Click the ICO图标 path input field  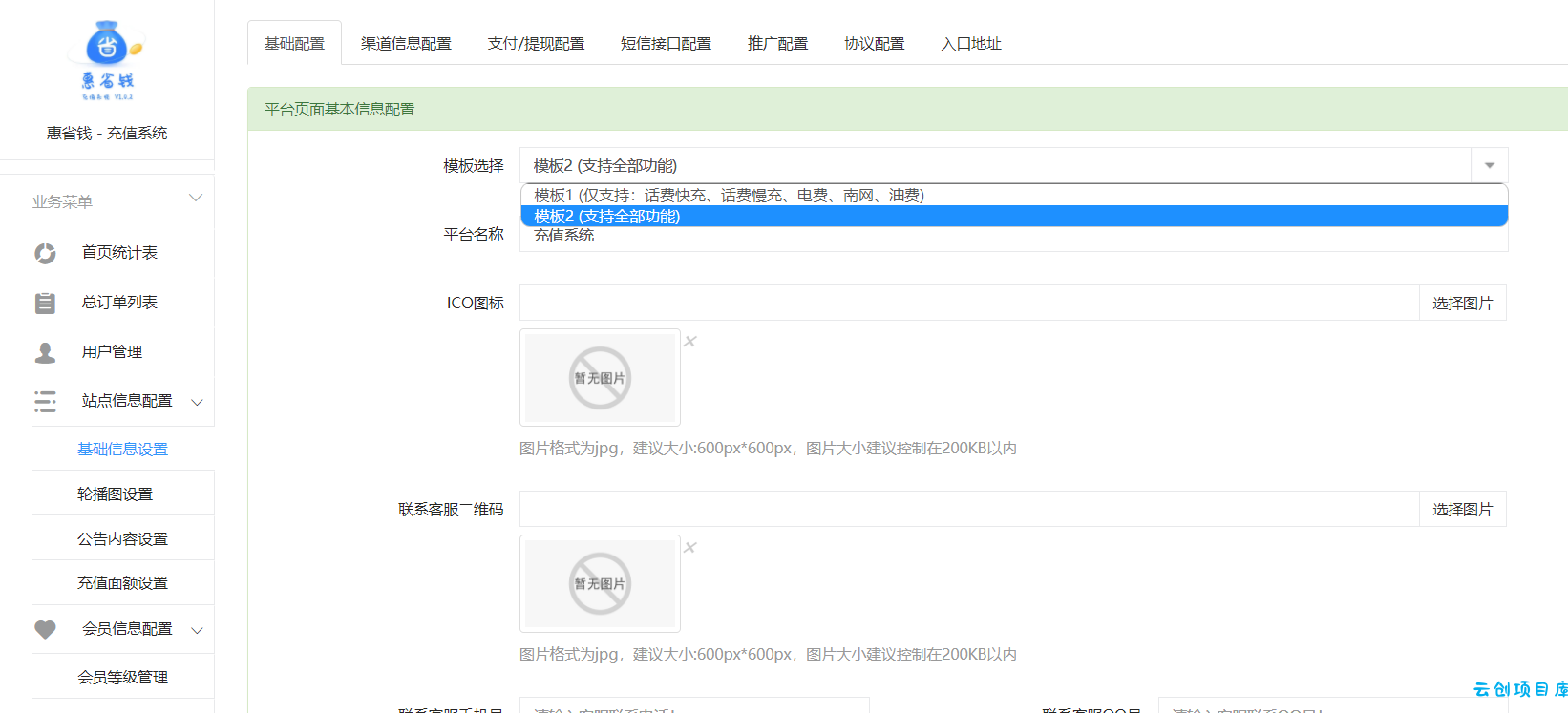click(969, 303)
